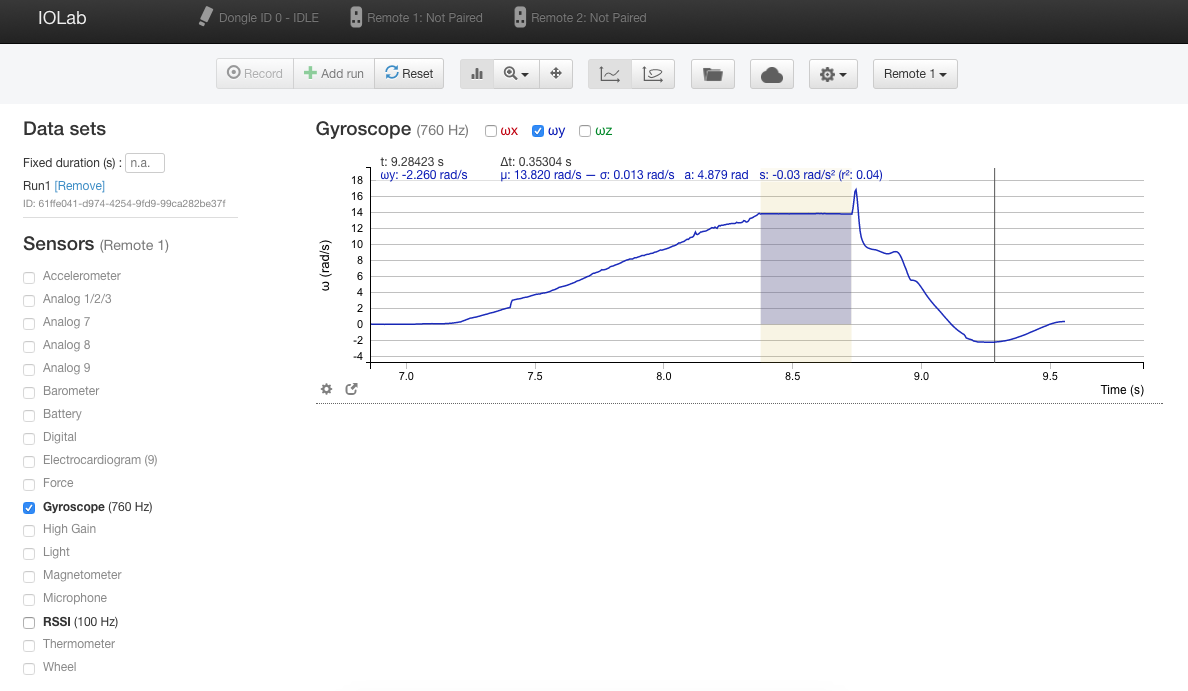
Task: Click the Fixed duration input field
Action: coord(145,163)
